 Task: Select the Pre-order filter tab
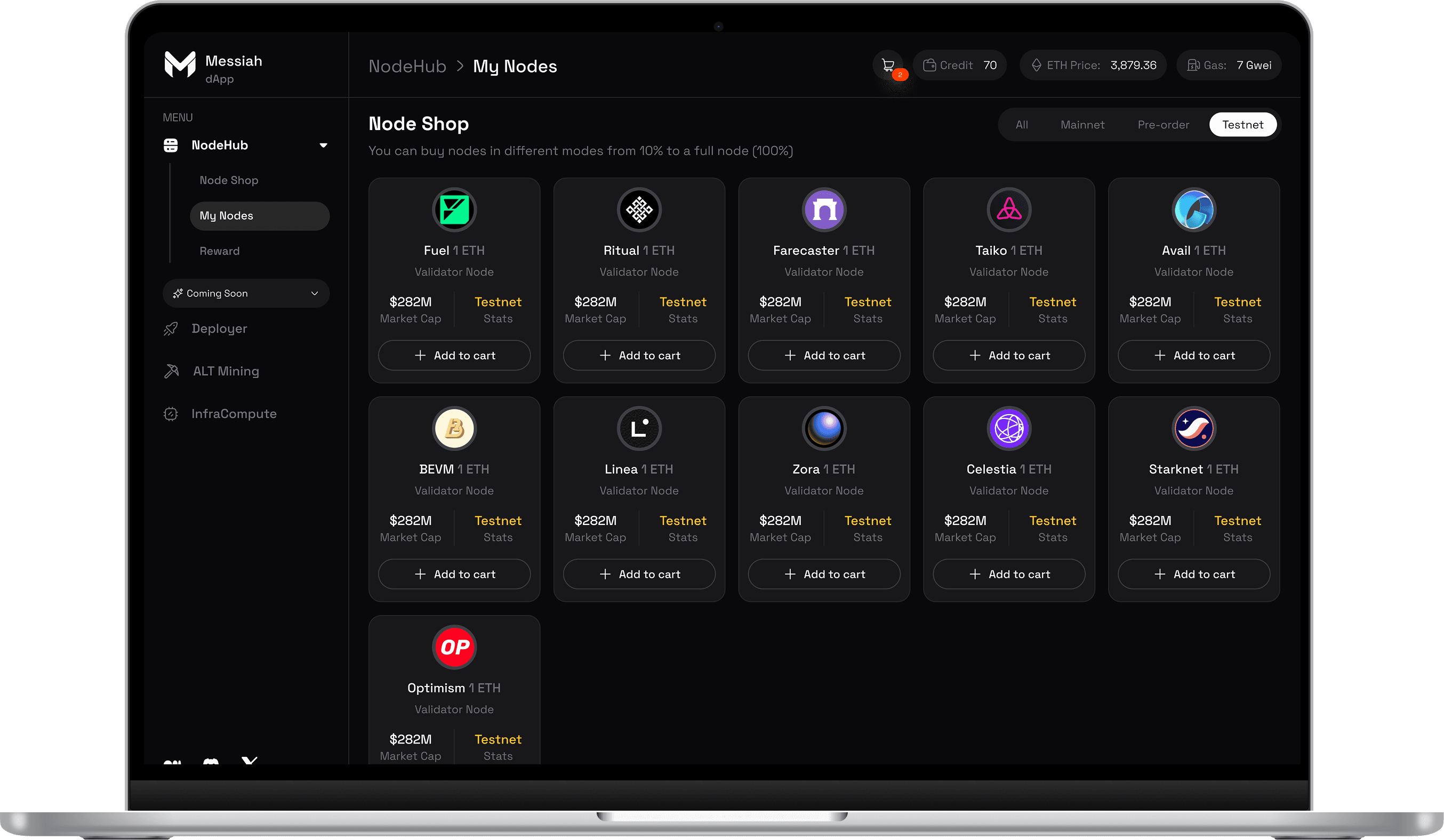click(1163, 125)
